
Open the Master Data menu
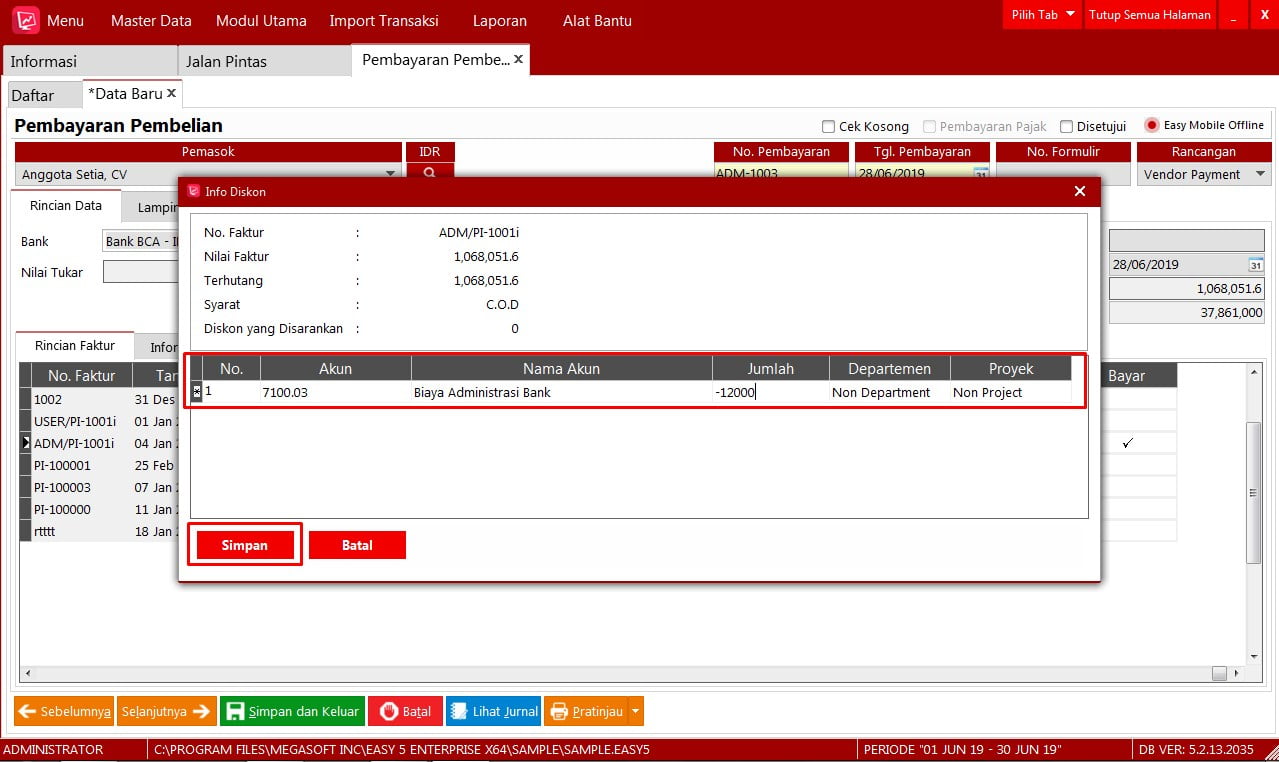click(x=151, y=20)
